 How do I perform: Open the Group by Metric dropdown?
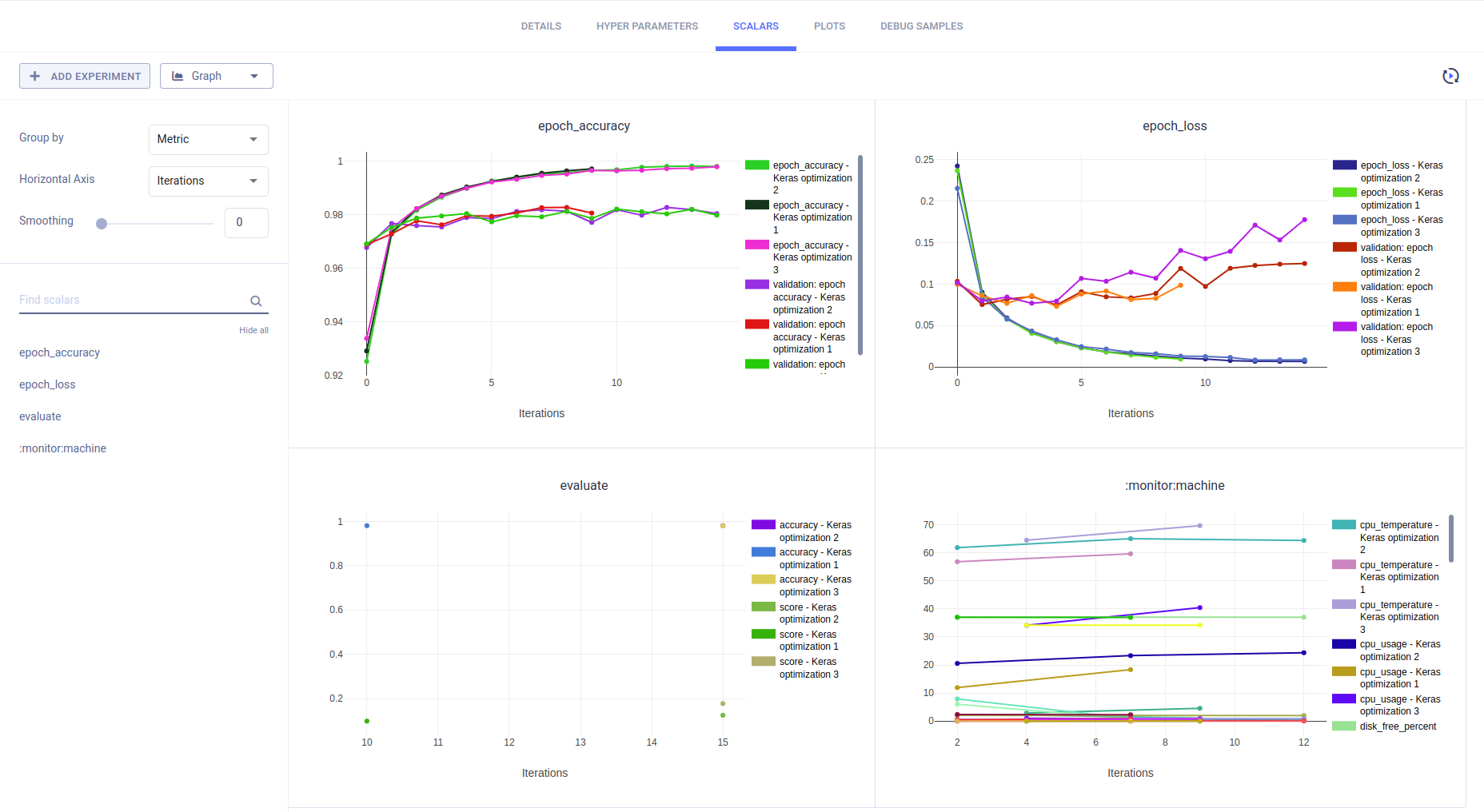[x=208, y=139]
